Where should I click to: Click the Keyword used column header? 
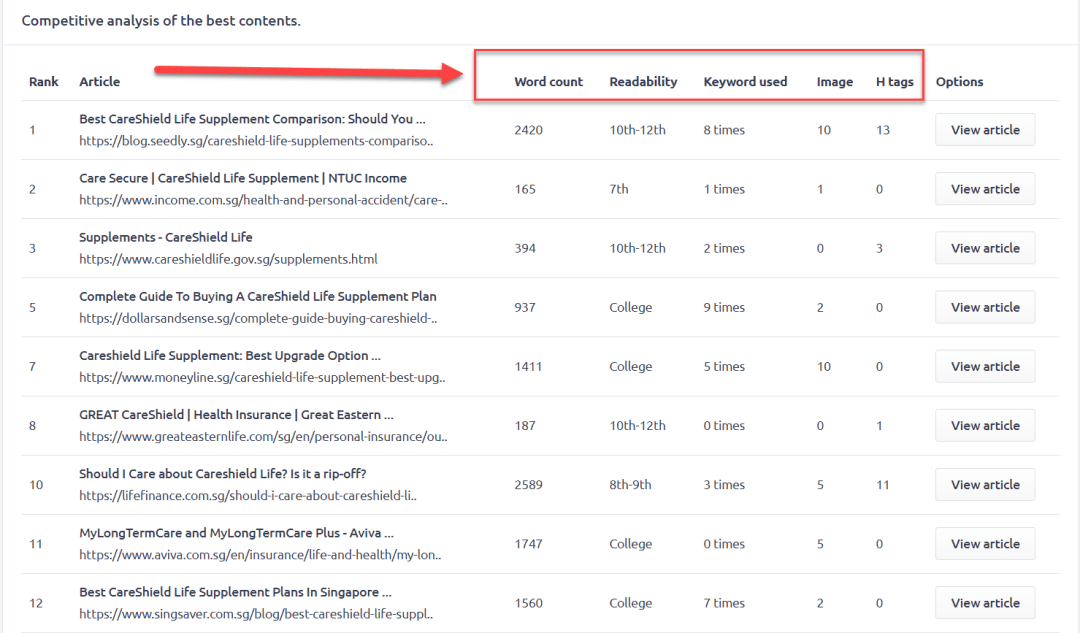pyautogui.click(x=745, y=81)
